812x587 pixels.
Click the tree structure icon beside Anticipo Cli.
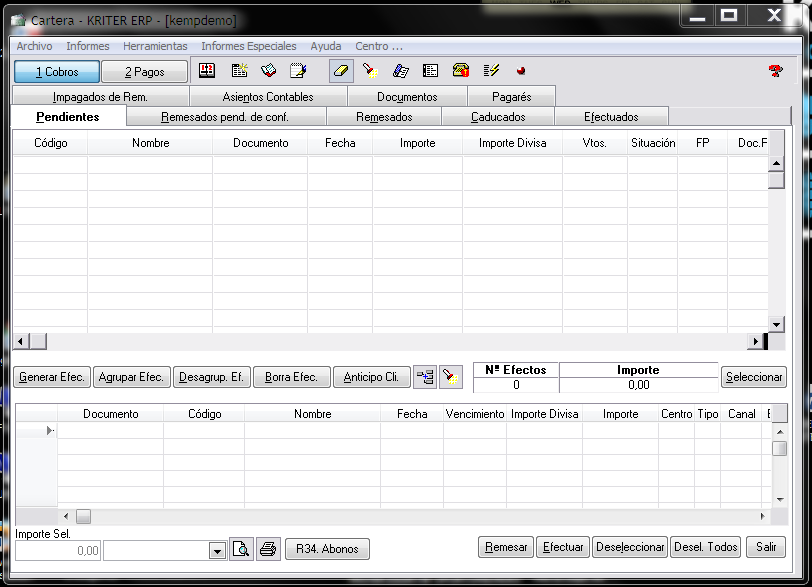[x=425, y=377]
